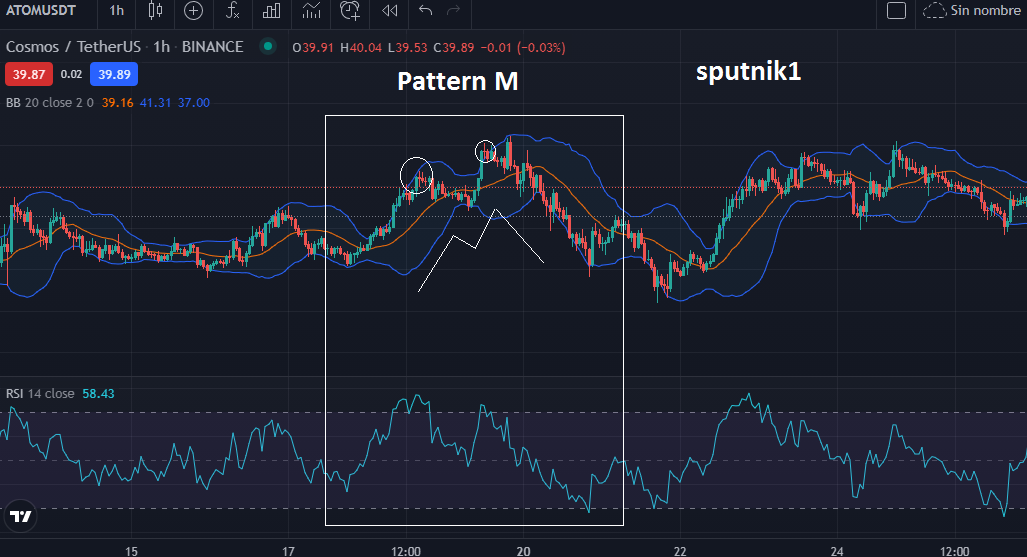Viewport: 1027px width, 557px height.
Task: Click date label 22 on time axis
Action: [x=680, y=551]
